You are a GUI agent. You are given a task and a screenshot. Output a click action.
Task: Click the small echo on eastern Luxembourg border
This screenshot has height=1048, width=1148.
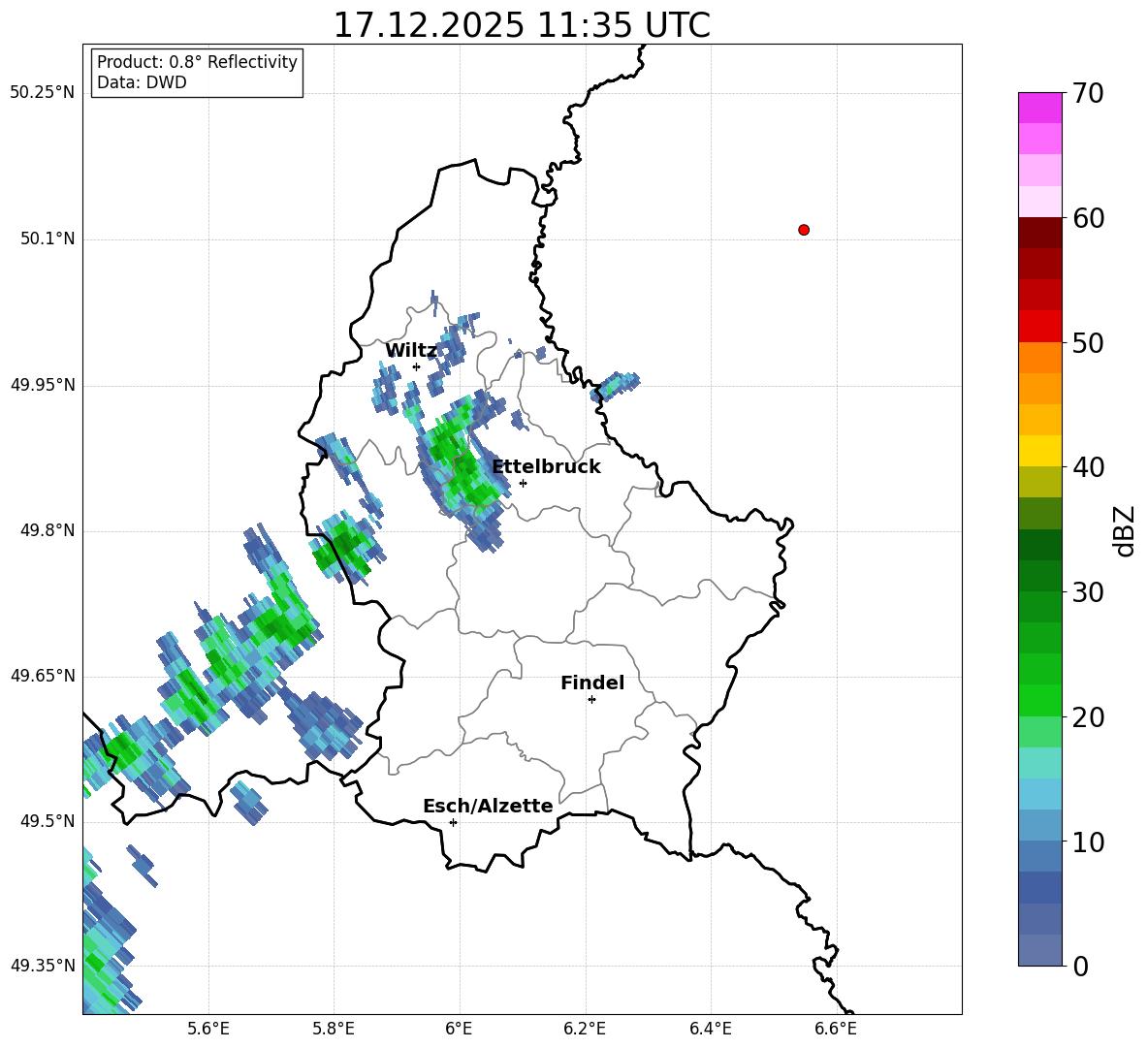click(x=615, y=385)
